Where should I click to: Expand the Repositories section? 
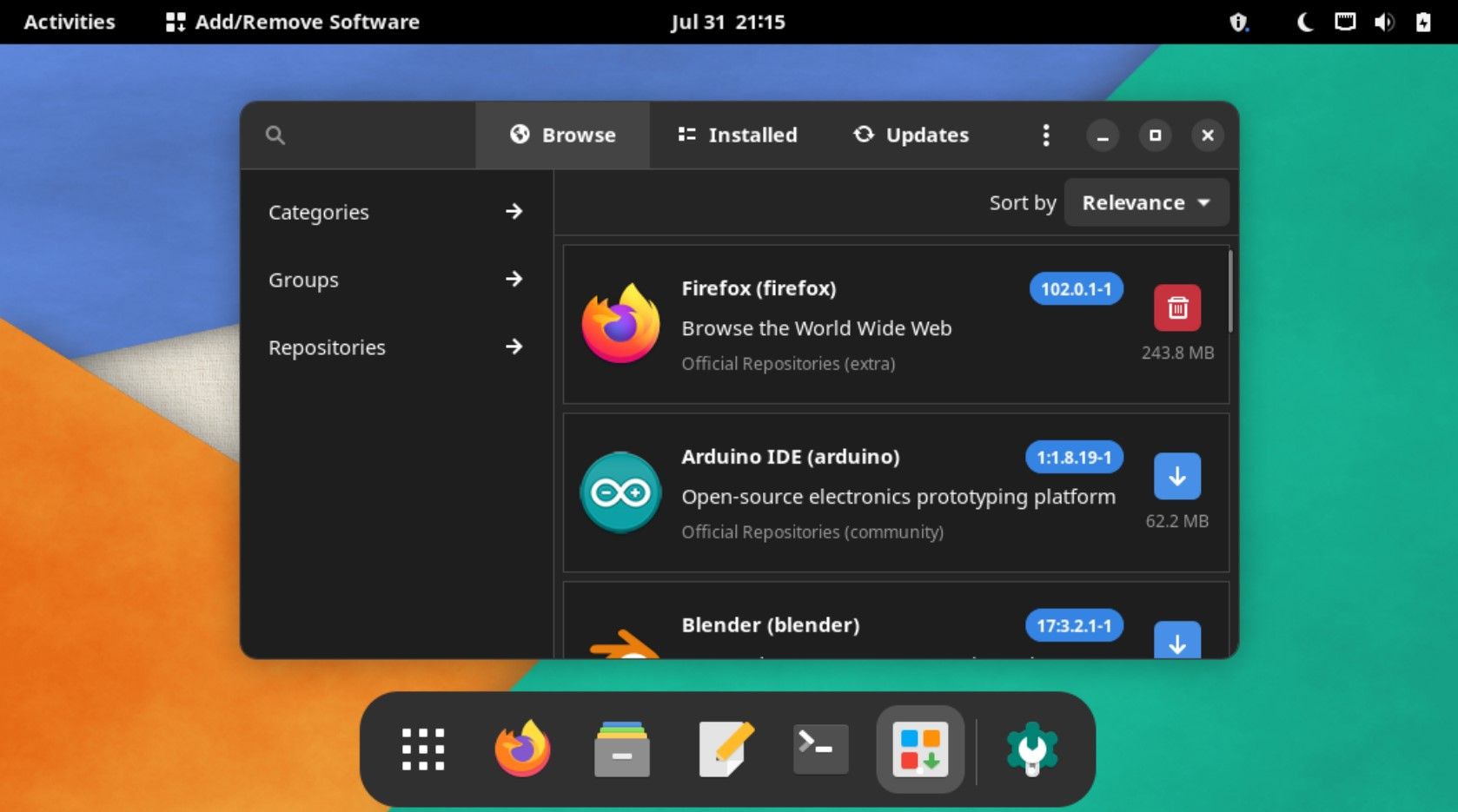point(396,347)
